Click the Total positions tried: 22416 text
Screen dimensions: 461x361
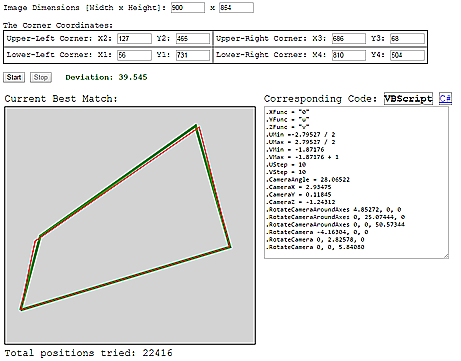click(89, 353)
